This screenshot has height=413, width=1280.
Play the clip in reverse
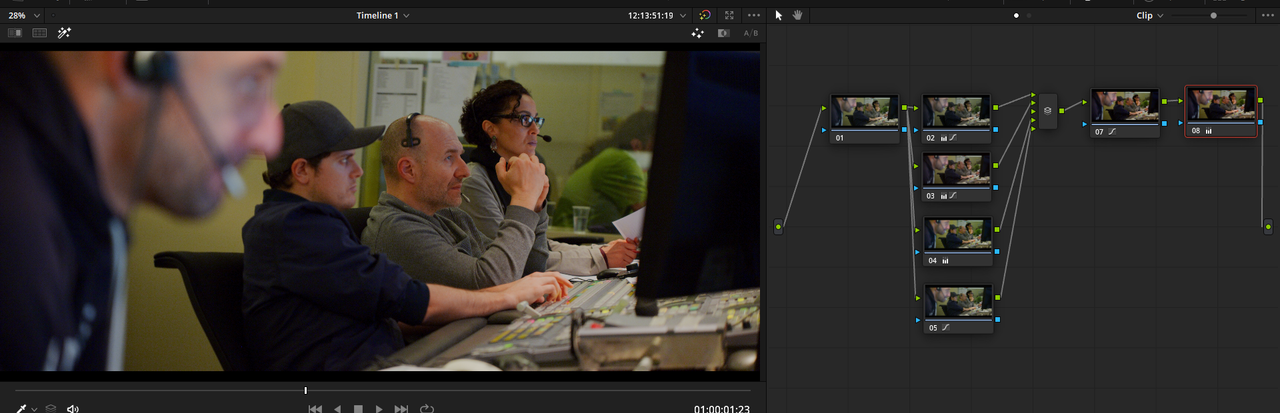point(337,409)
